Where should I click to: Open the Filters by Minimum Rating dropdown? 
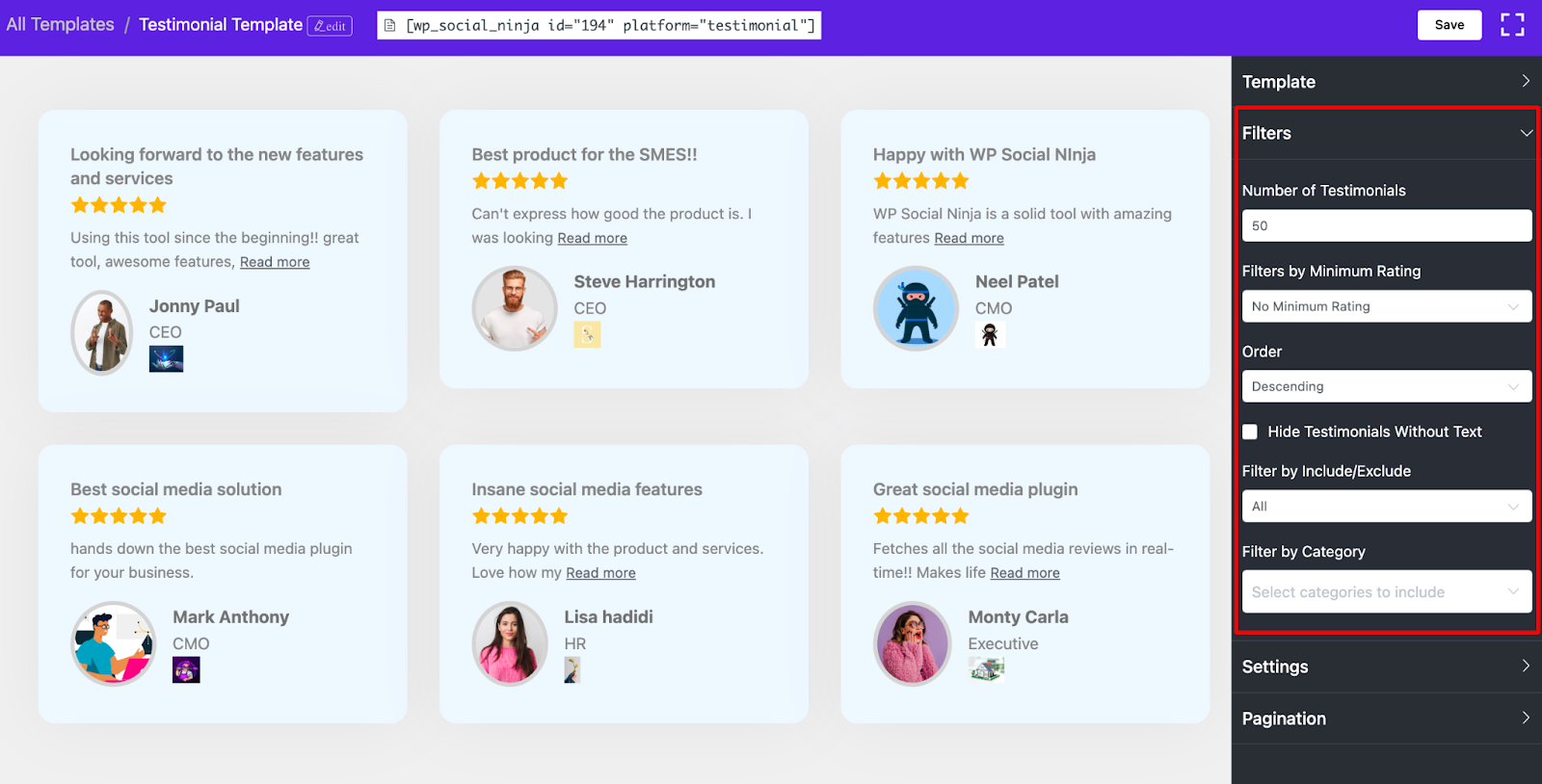(1387, 306)
